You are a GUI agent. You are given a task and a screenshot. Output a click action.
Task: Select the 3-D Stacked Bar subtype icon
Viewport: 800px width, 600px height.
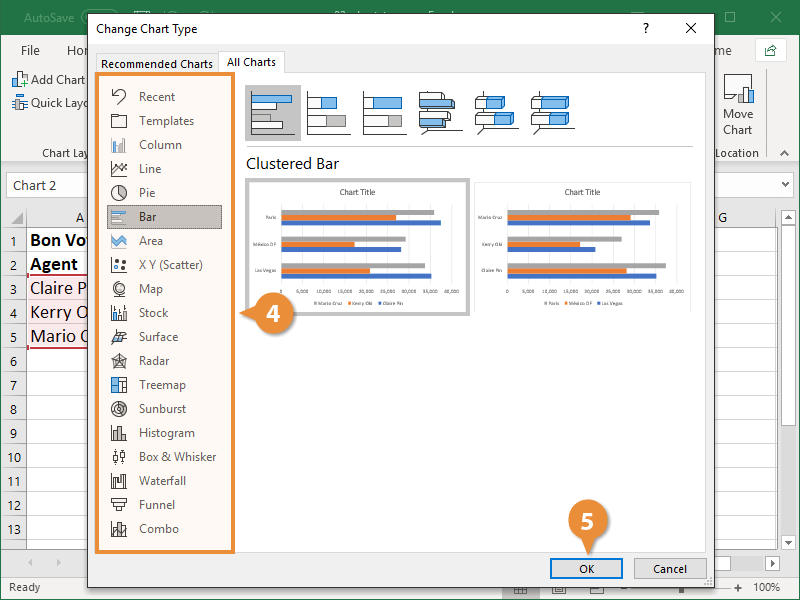(x=497, y=113)
